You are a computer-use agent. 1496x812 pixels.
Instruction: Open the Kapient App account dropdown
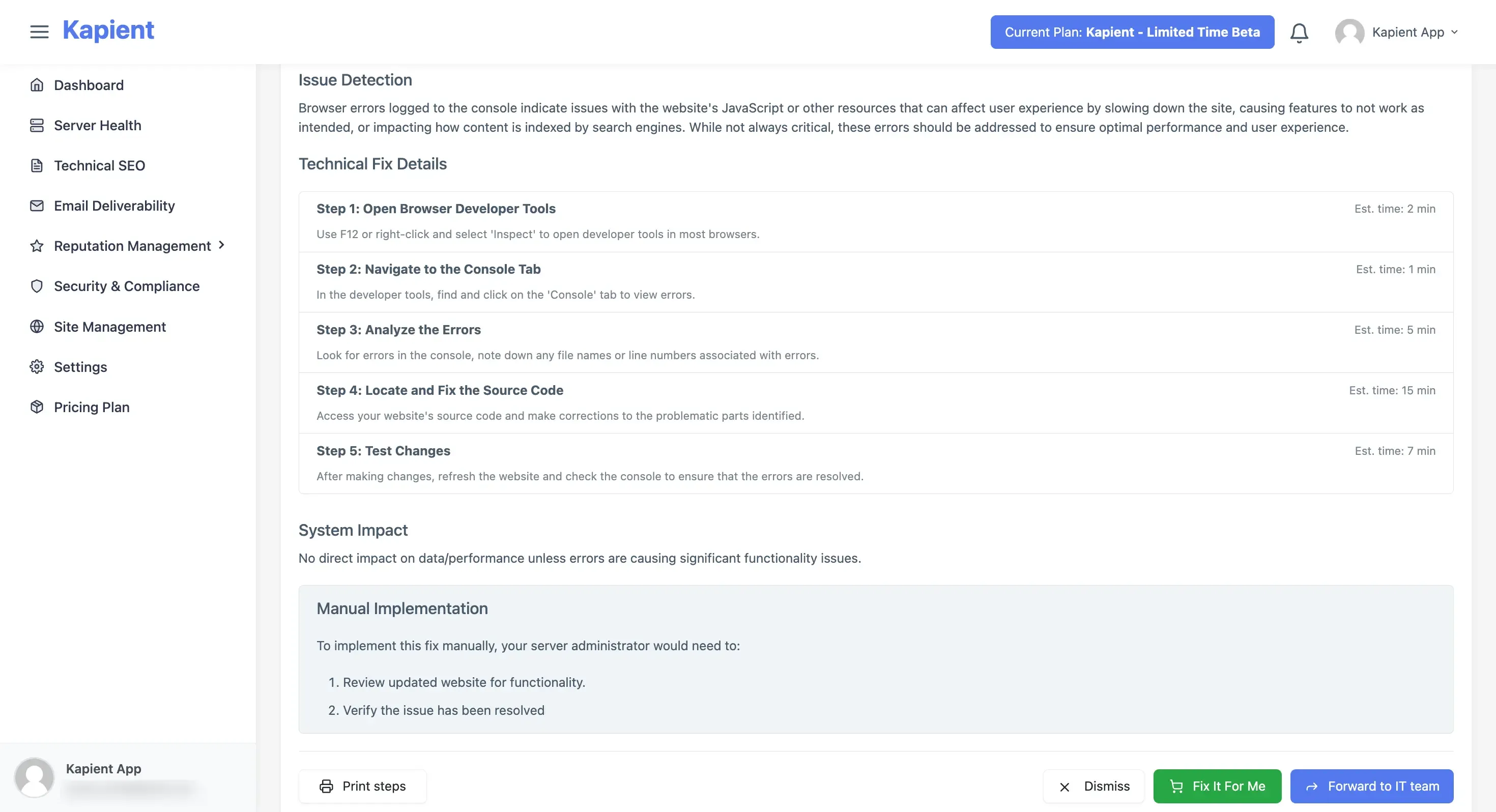(1397, 32)
